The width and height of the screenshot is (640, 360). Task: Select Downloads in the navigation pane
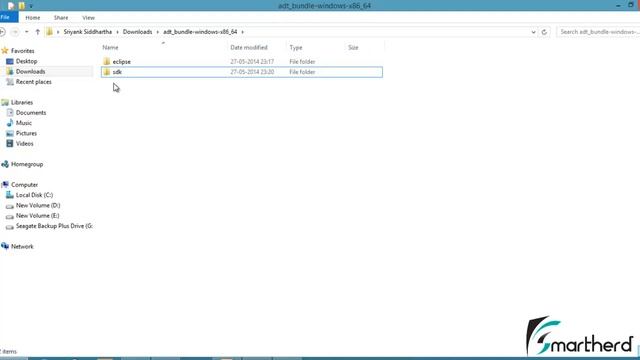coord(30,71)
